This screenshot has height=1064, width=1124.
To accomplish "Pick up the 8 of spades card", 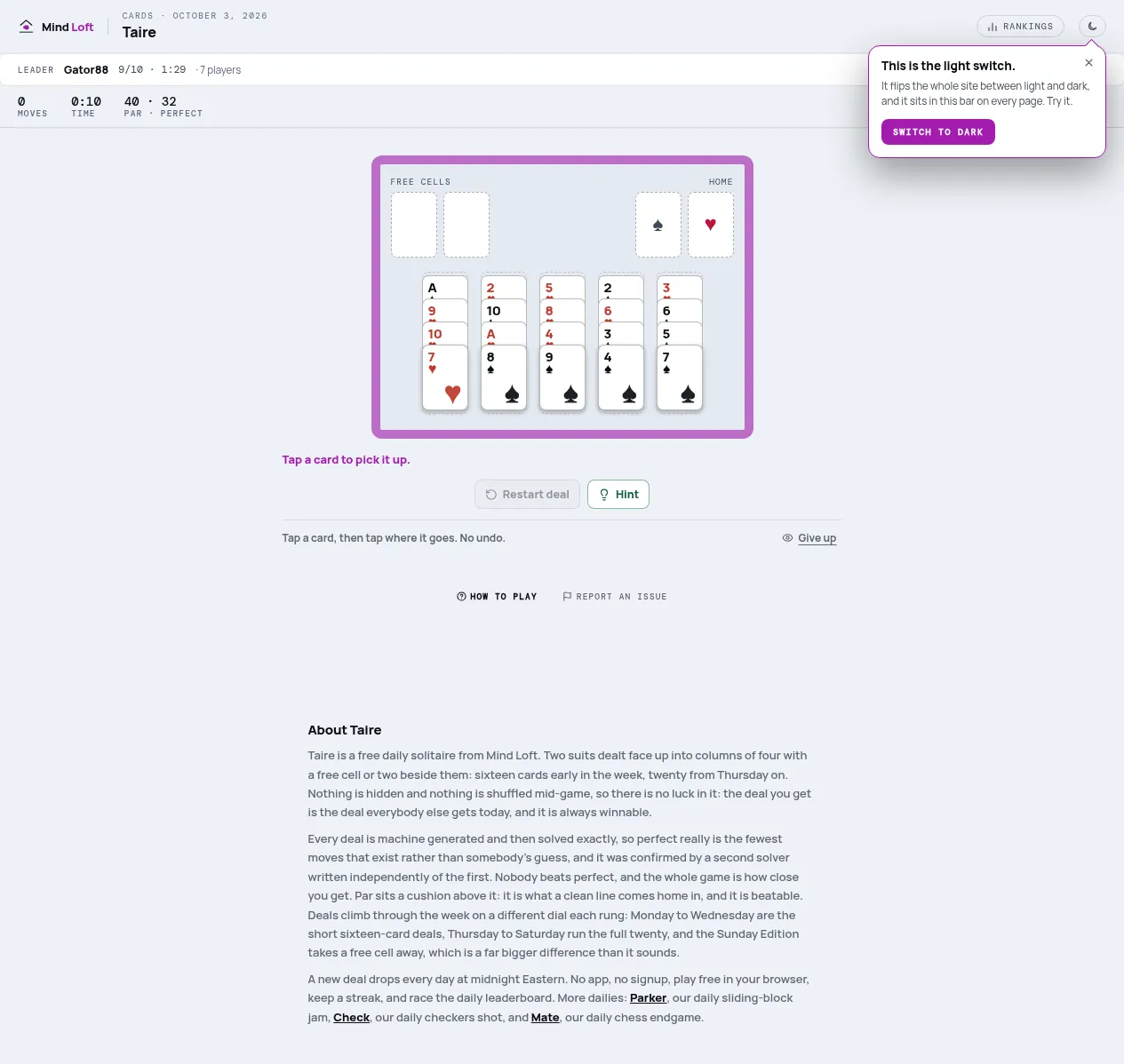I will pos(504,377).
